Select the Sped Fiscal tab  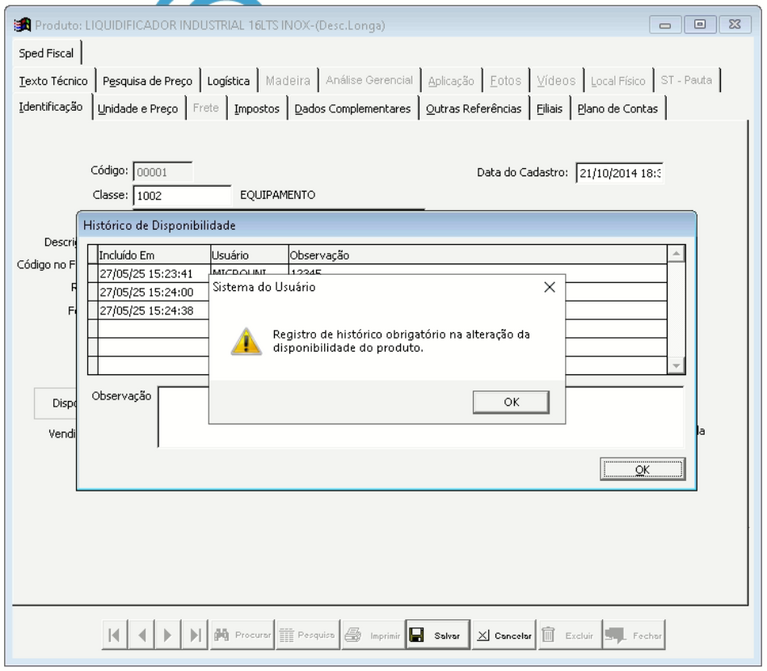point(46,53)
